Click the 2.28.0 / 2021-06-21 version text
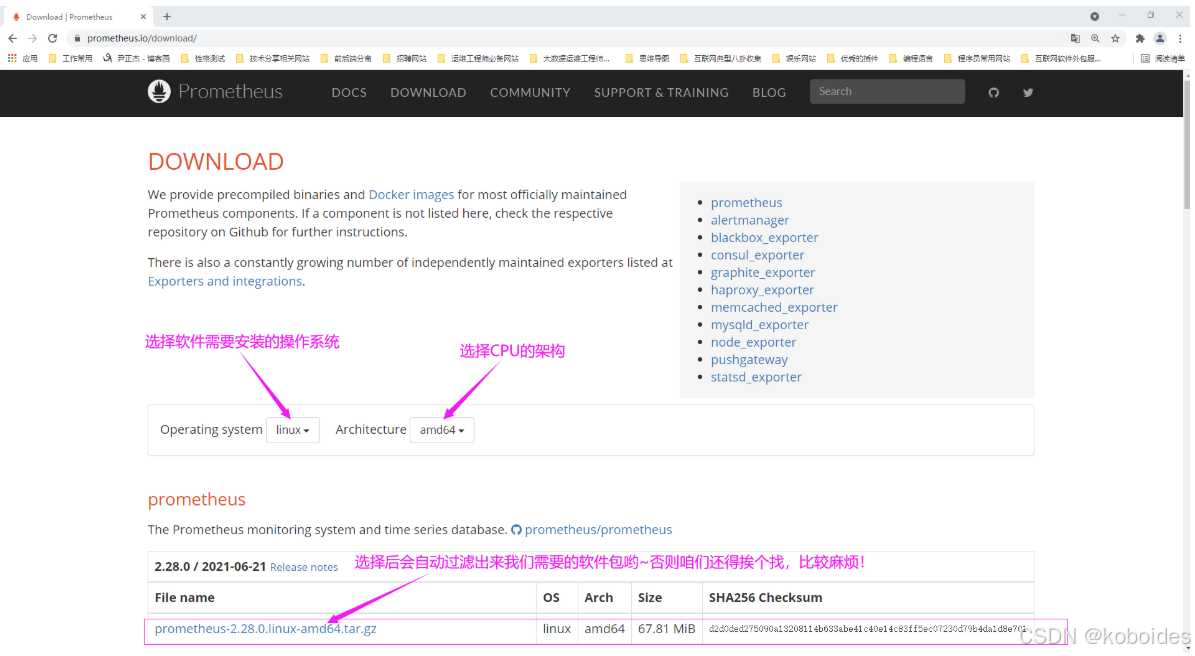 pos(210,567)
